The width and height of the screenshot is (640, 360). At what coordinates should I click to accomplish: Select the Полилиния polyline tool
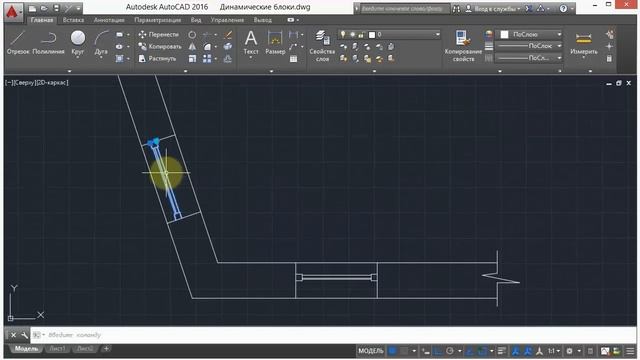coord(48,43)
